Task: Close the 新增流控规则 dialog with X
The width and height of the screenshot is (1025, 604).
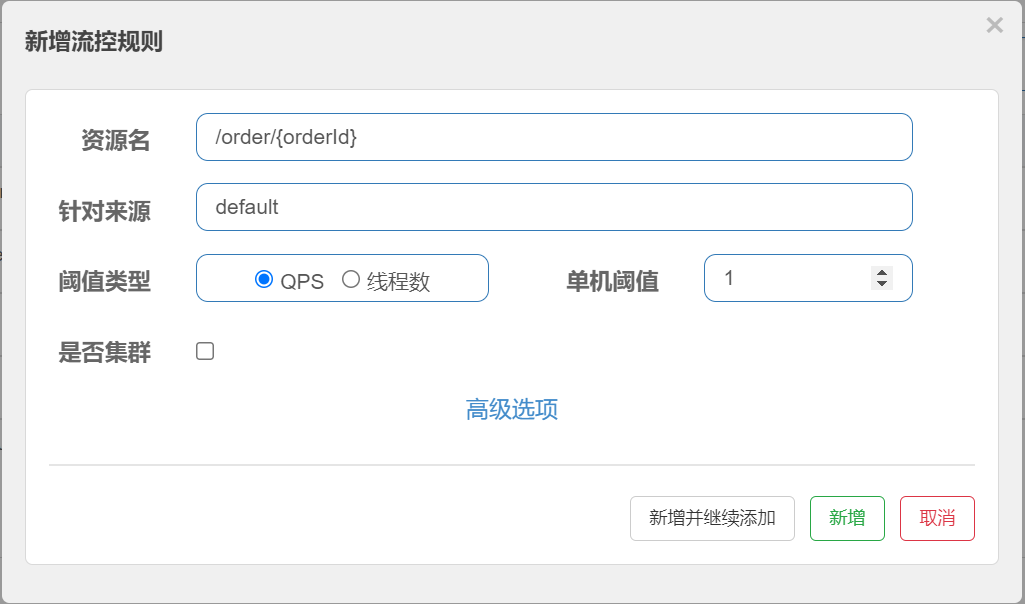Action: (x=994, y=25)
